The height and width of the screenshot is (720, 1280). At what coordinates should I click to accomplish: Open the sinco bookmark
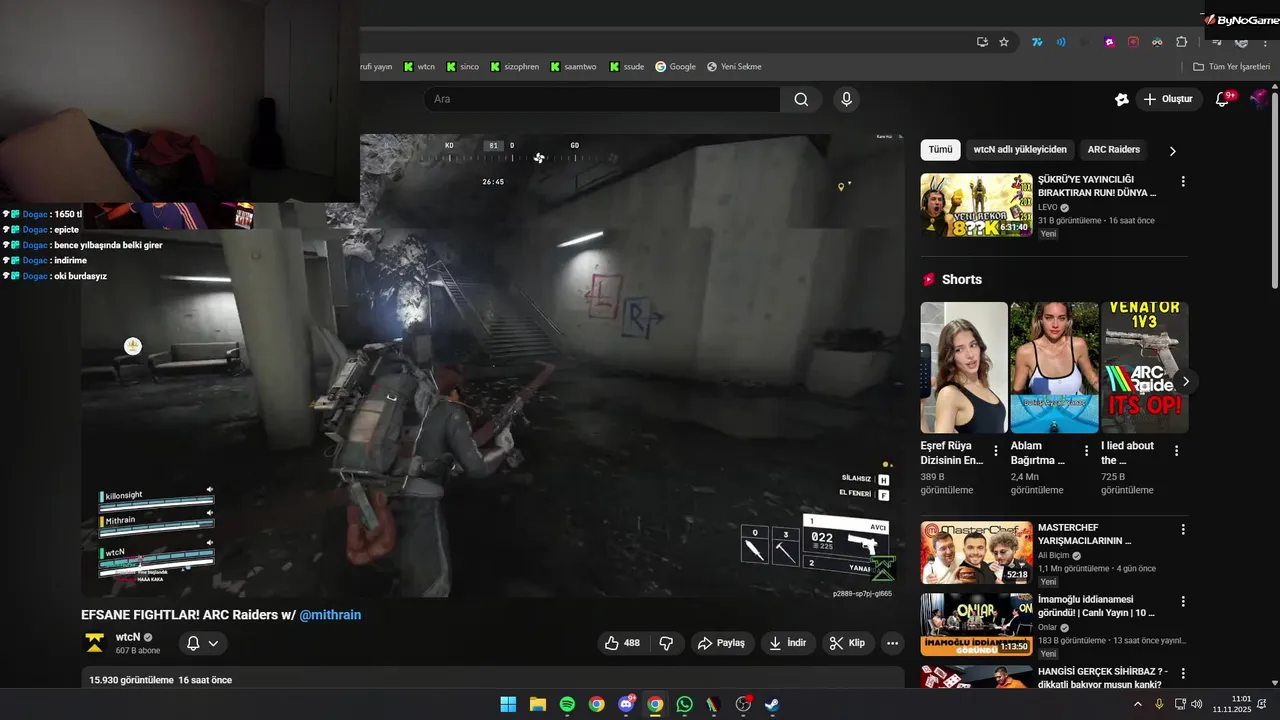click(462, 67)
